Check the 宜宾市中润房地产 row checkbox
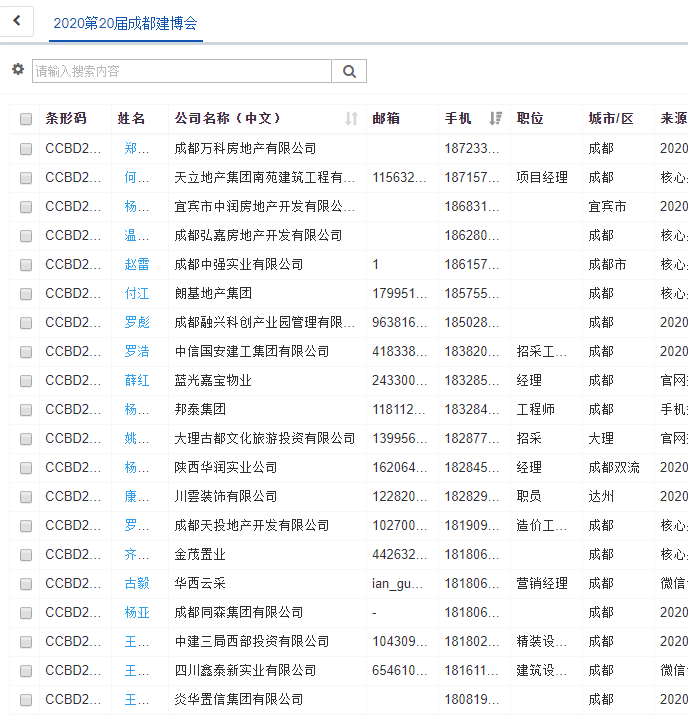This screenshot has height=726, width=688. pyautogui.click(x=26, y=207)
